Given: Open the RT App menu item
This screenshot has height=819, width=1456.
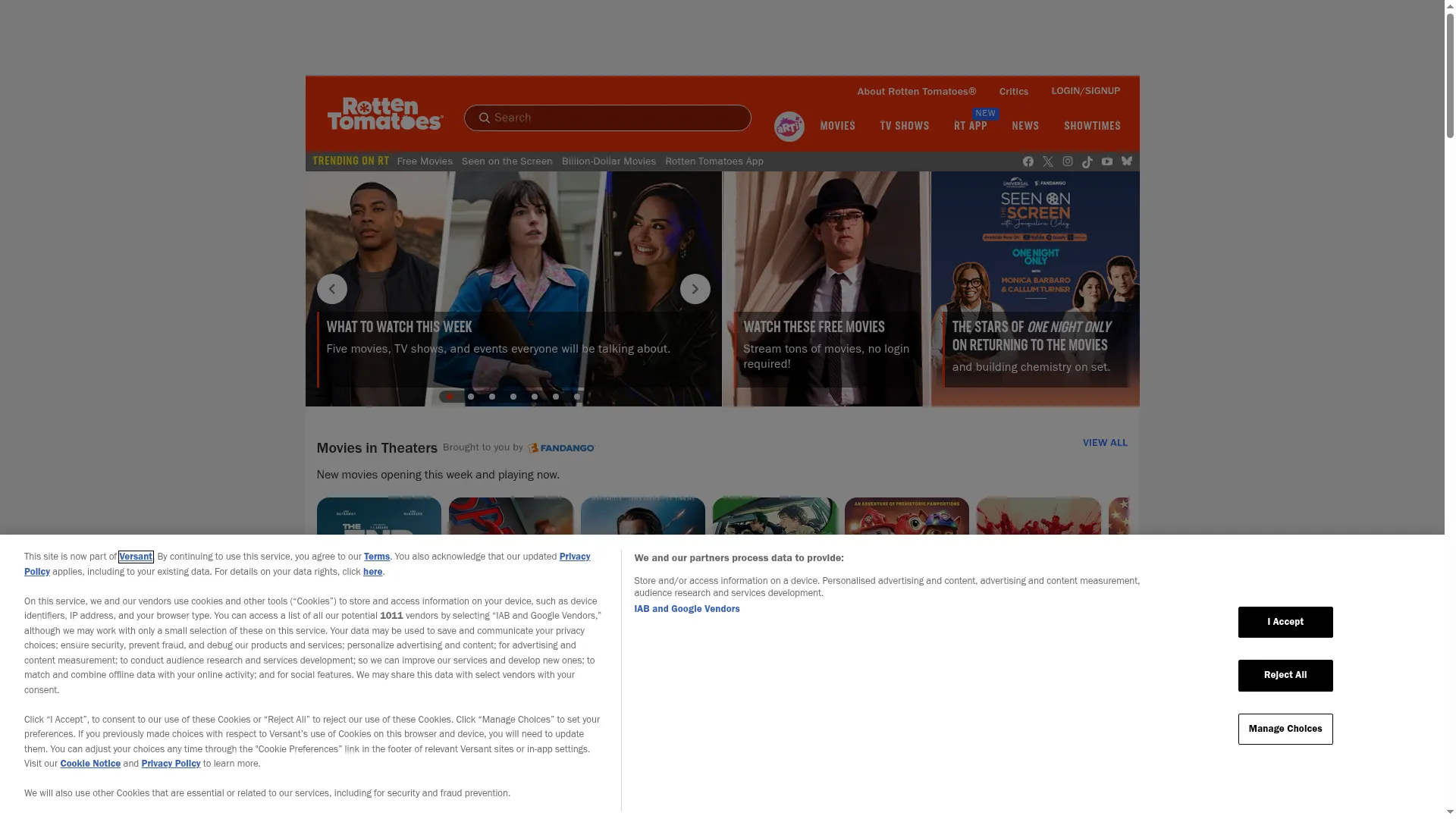Looking at the screenshot, I should click(x=970, y=126).
